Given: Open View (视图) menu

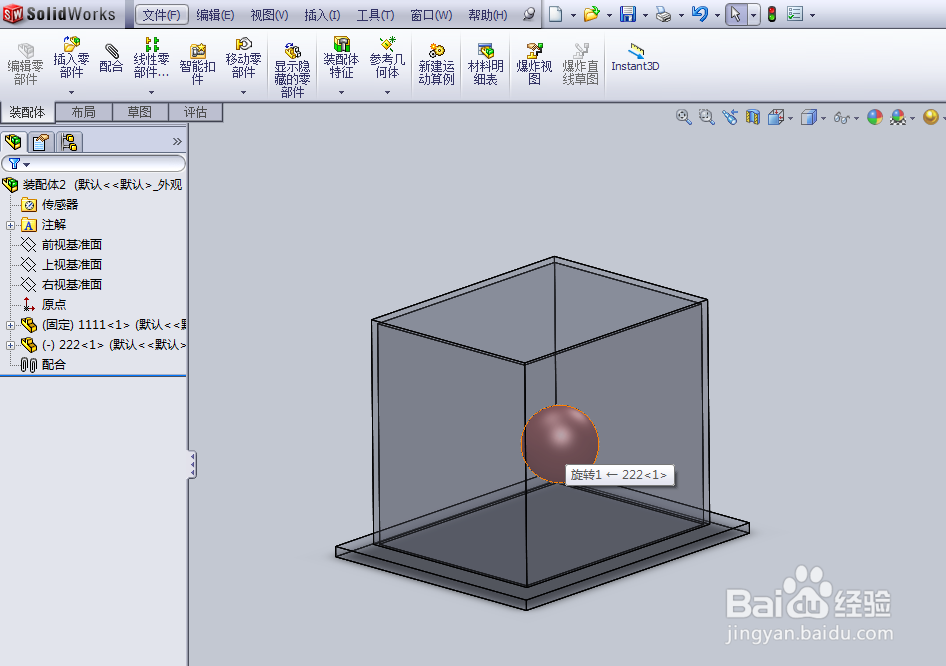Looking at the screenshot, I should coord(269,14).
